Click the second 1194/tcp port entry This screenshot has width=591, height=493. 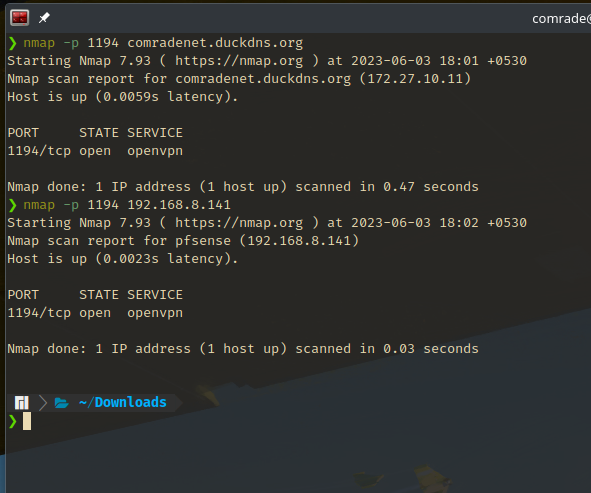click(39, 313)
